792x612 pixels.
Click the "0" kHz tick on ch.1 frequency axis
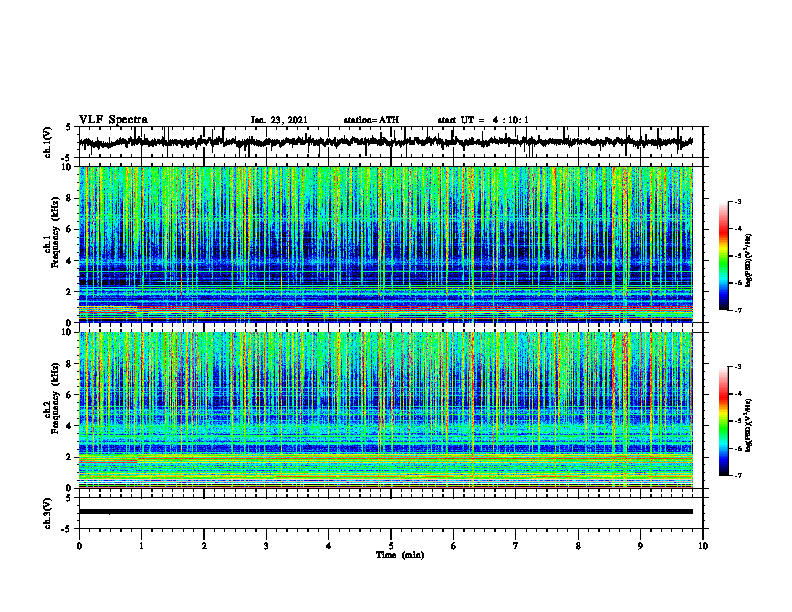(70, 323)
